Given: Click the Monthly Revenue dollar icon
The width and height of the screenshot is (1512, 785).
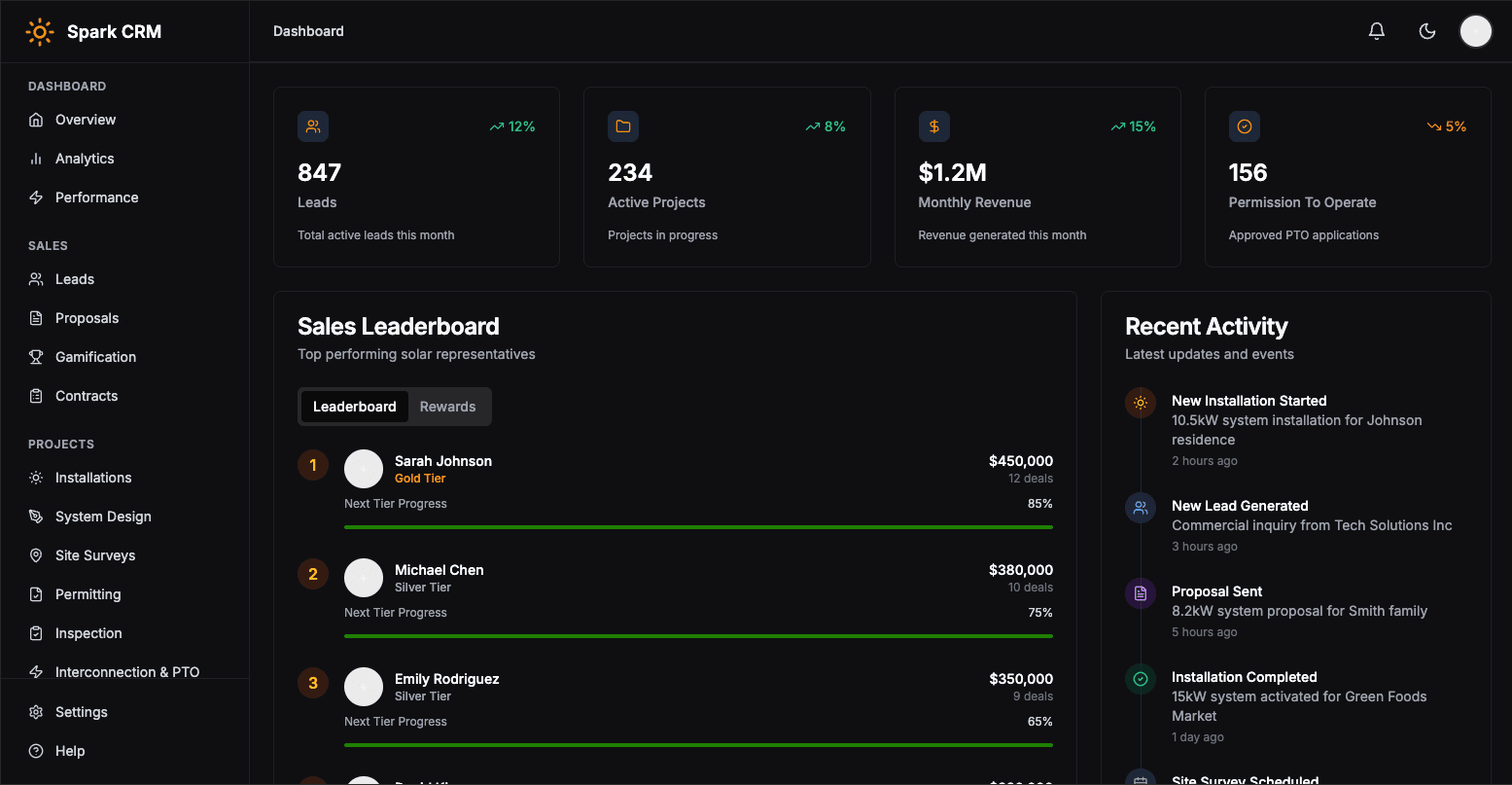Looking at the screenshot, I should (x=934, y=126).
